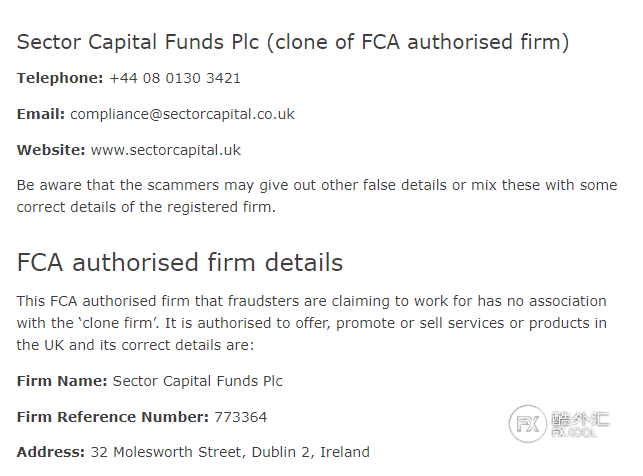Click the bold Email label
The width and height of the screenshot is (643, 476).
tap(41, 114)
